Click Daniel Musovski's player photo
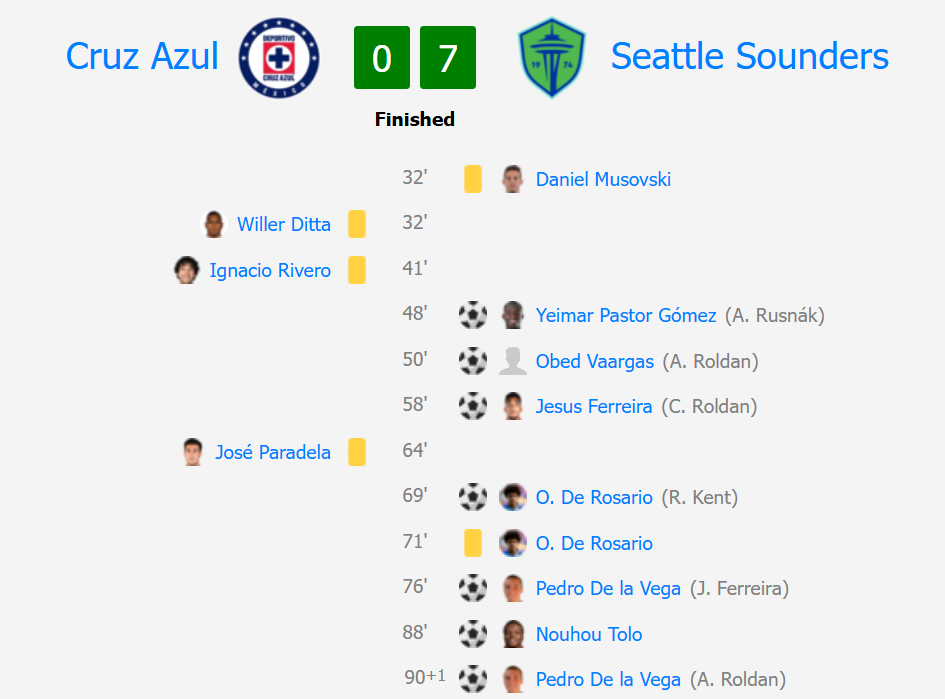Image resolution: width=945 pixels, height=699 pixels. pos(512,179)
